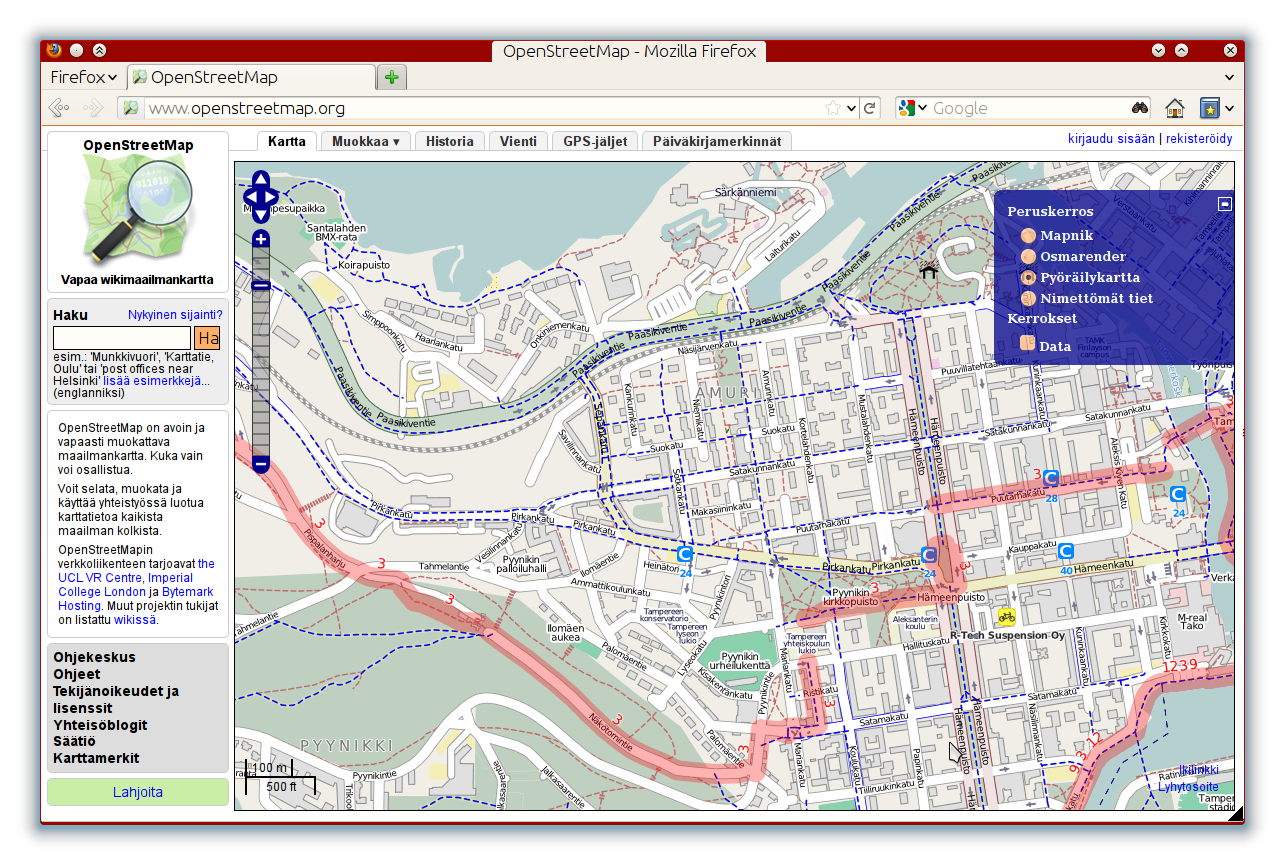
Task: Click the yellow bicycle shop marker
Action: click(x=1007, y=616)
